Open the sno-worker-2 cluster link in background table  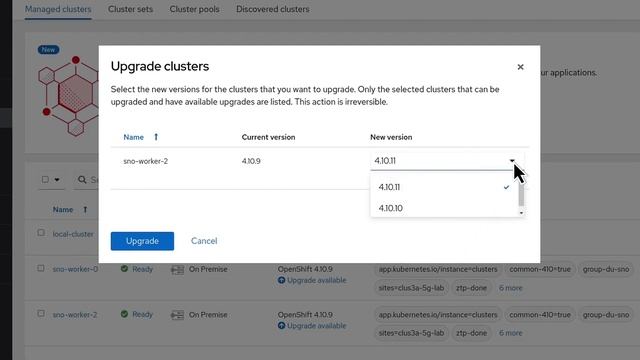[75, 315]
